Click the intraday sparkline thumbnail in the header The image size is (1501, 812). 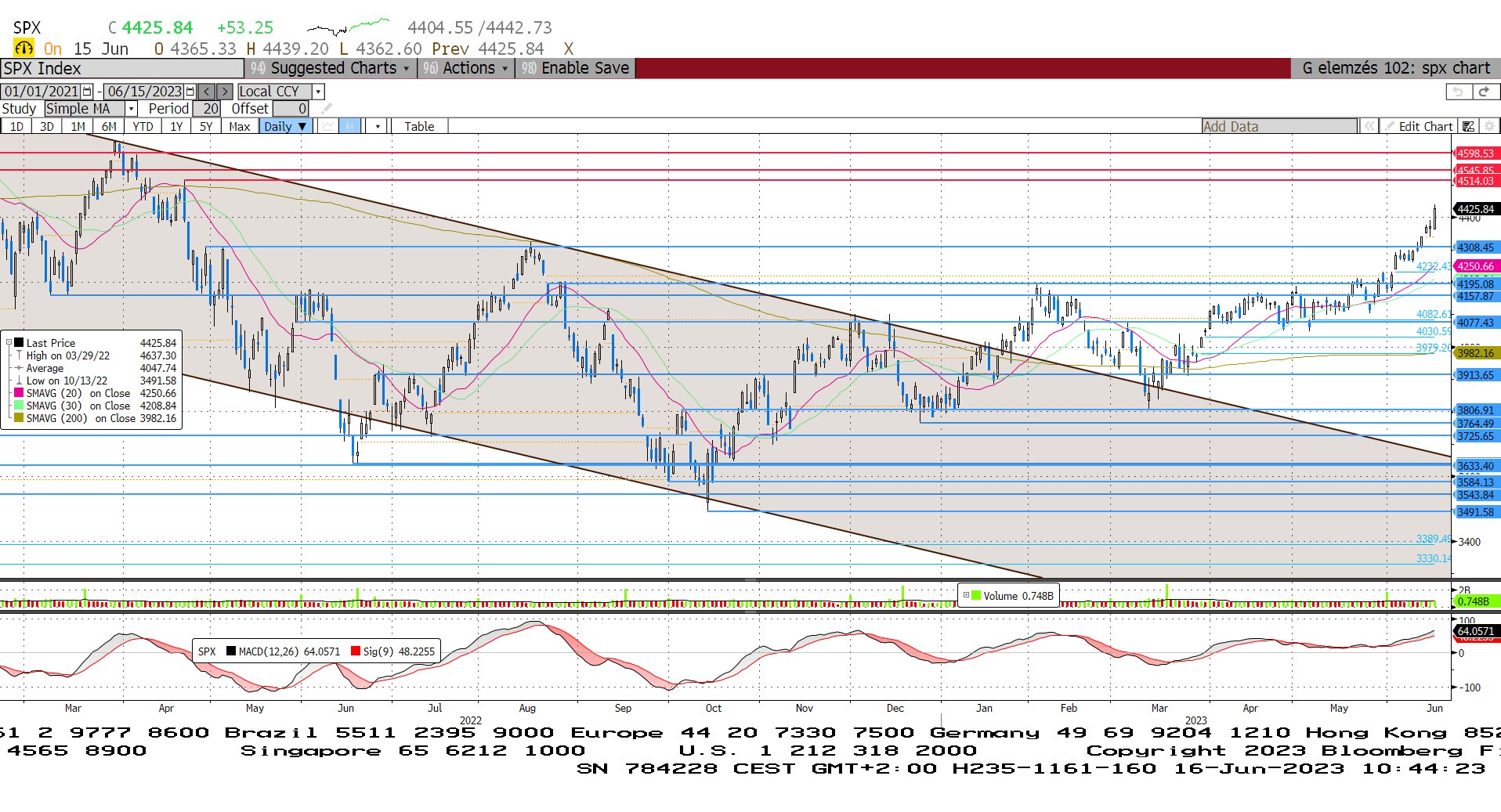coord(348,27)
